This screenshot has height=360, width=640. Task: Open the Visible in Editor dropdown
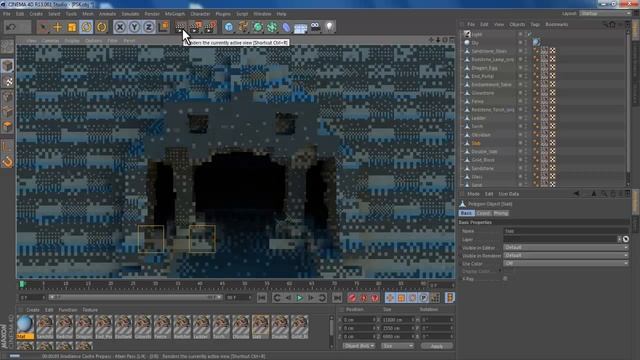[x=566, y=247]
